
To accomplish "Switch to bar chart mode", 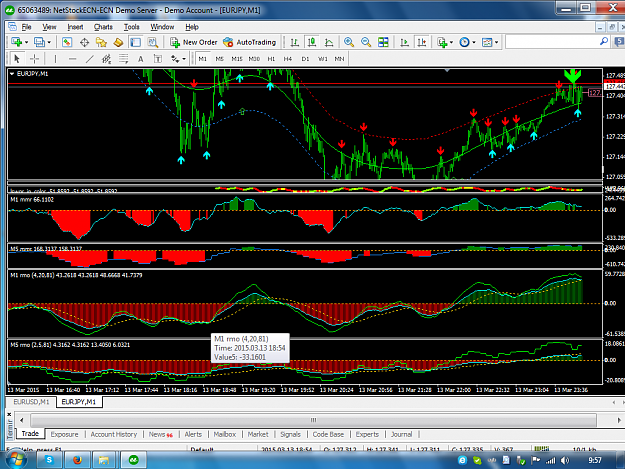I will point(294,42).
